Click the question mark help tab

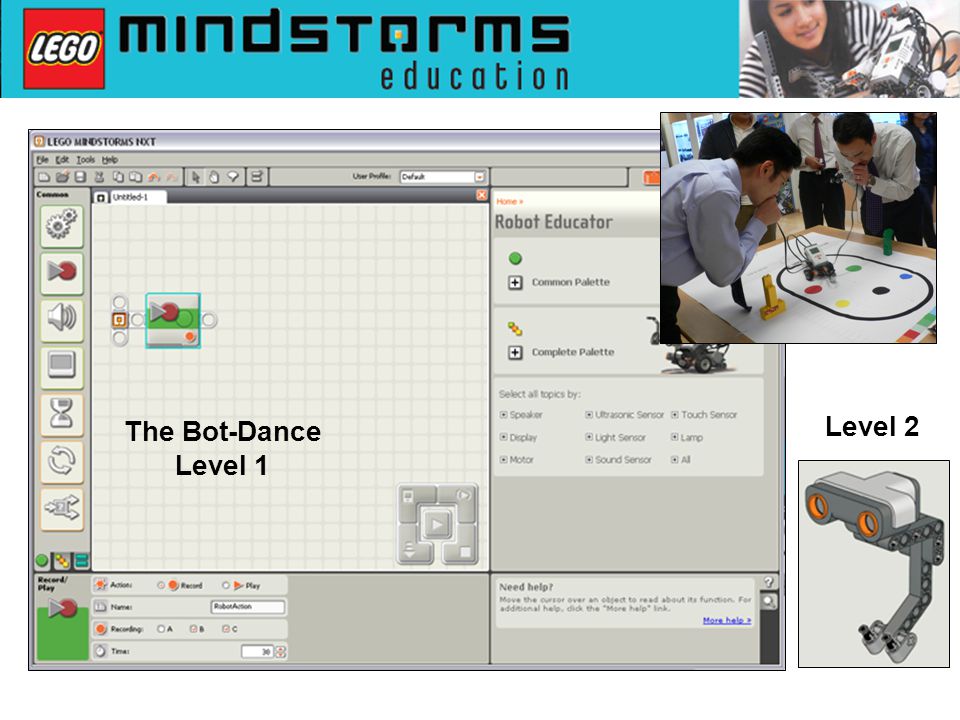coord(769,582)
